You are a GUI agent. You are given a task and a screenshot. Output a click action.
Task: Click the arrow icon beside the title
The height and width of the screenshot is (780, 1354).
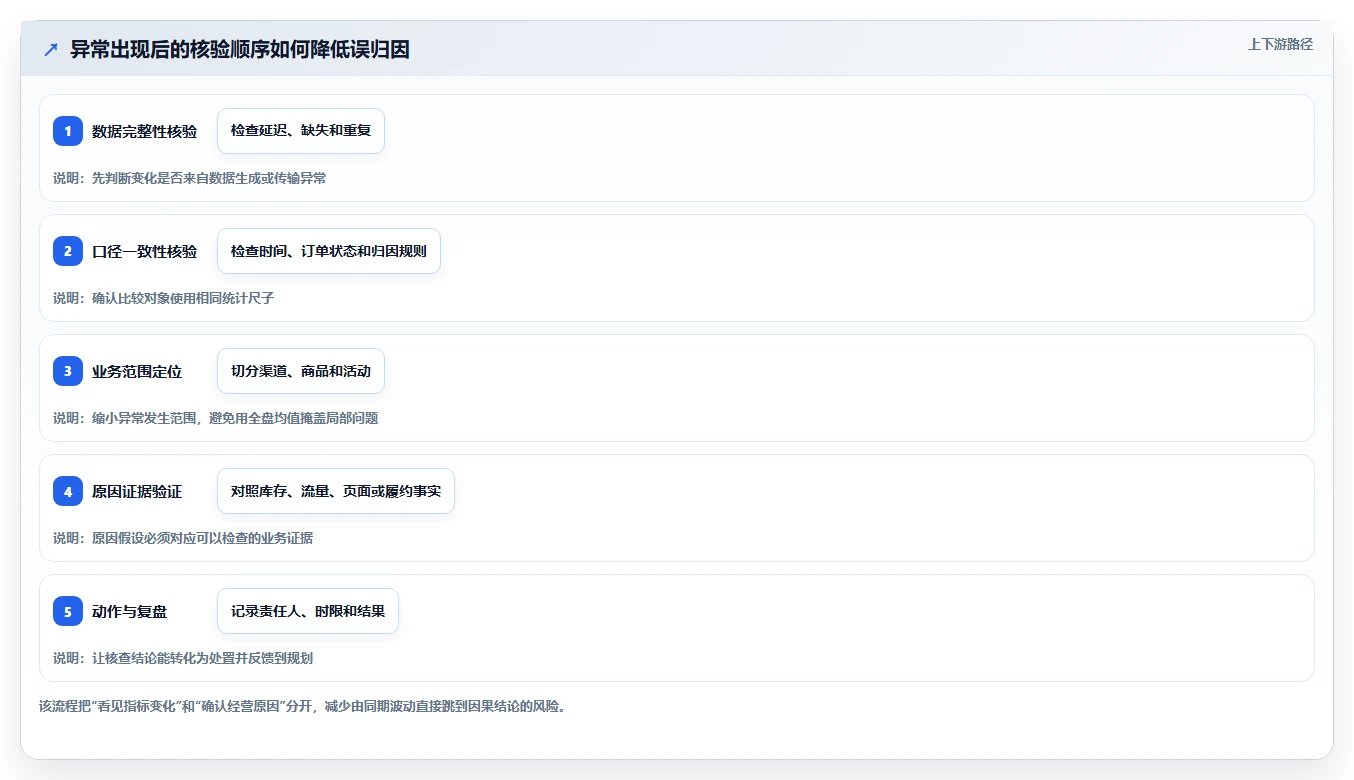[x=51, y=50]
